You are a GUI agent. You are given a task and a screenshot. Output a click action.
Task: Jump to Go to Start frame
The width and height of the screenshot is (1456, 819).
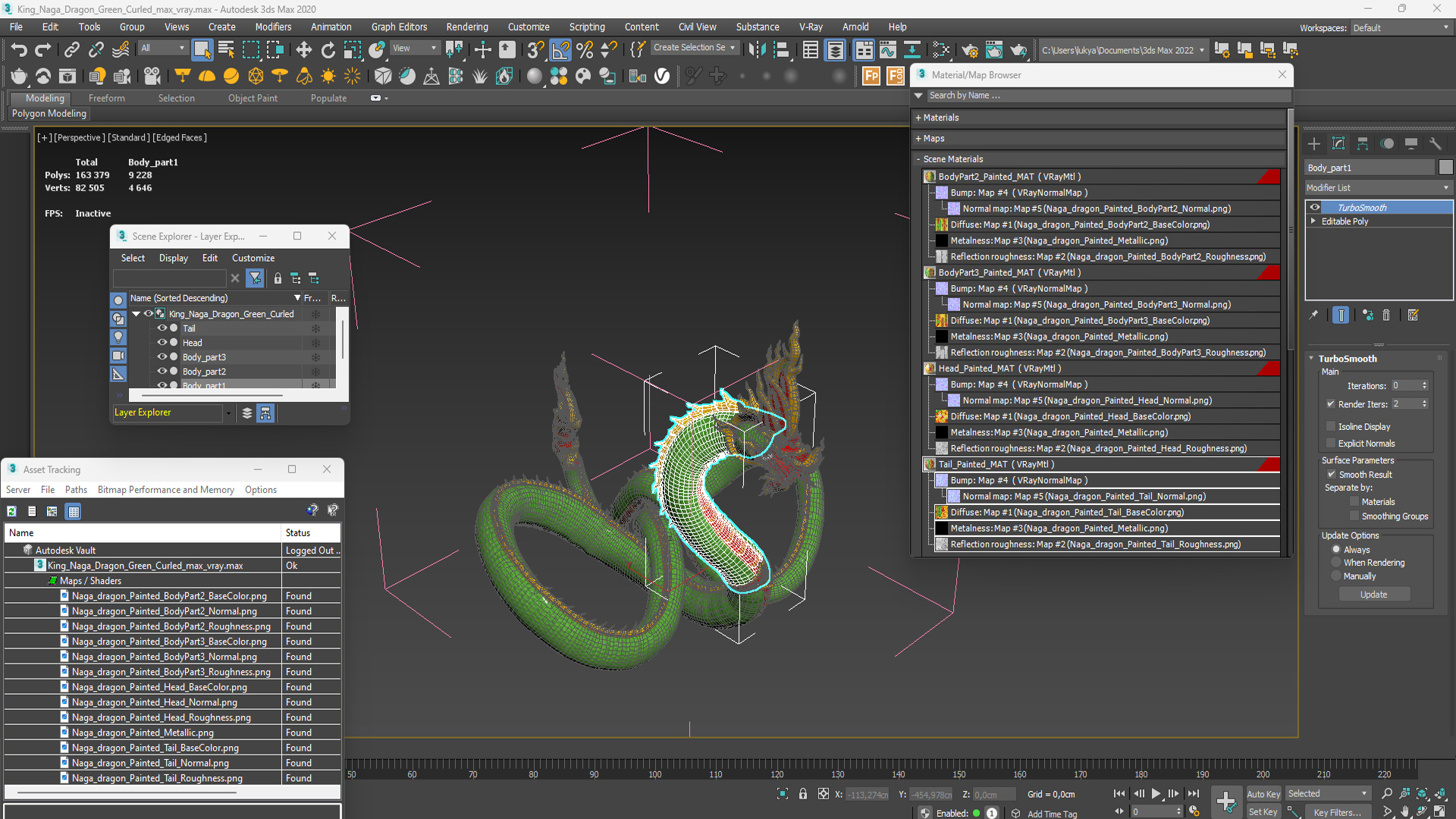tap(1119, 794)
